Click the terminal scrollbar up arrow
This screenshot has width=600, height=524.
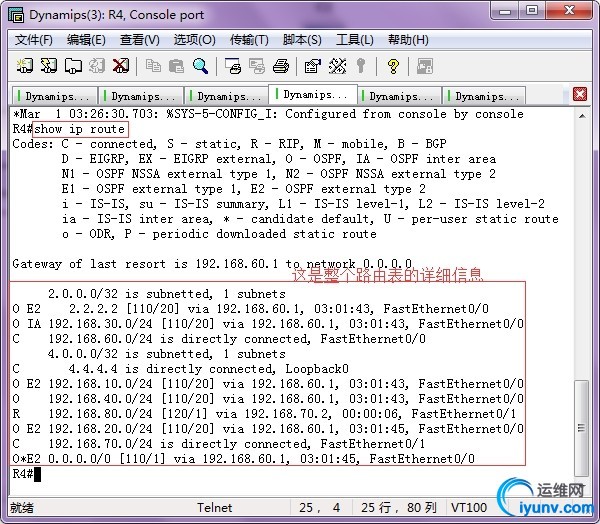point(582,116)
